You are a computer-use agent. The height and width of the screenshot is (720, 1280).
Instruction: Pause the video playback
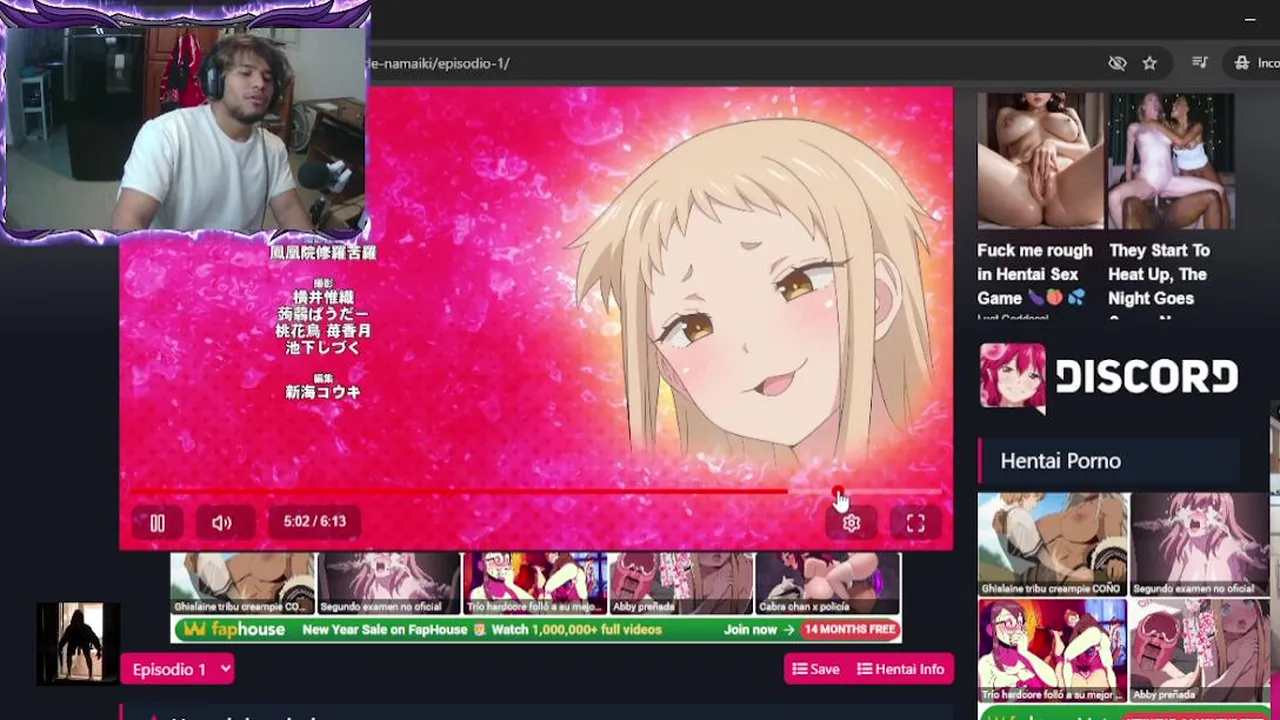click(157, 522)
